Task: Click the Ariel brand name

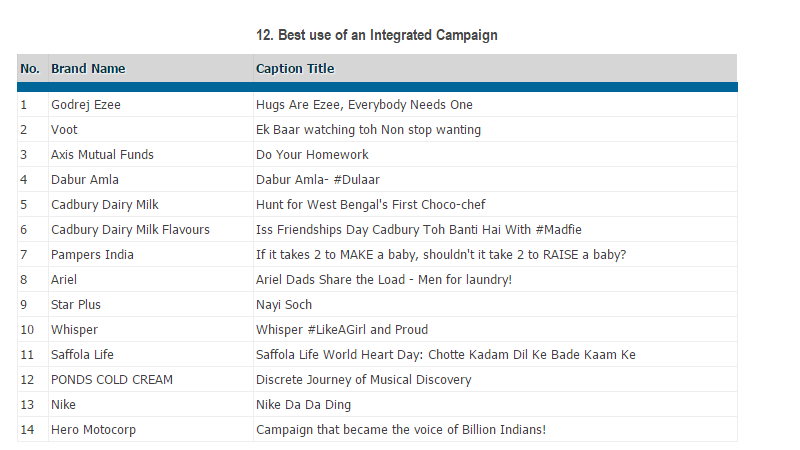Action: coord(64,280)
